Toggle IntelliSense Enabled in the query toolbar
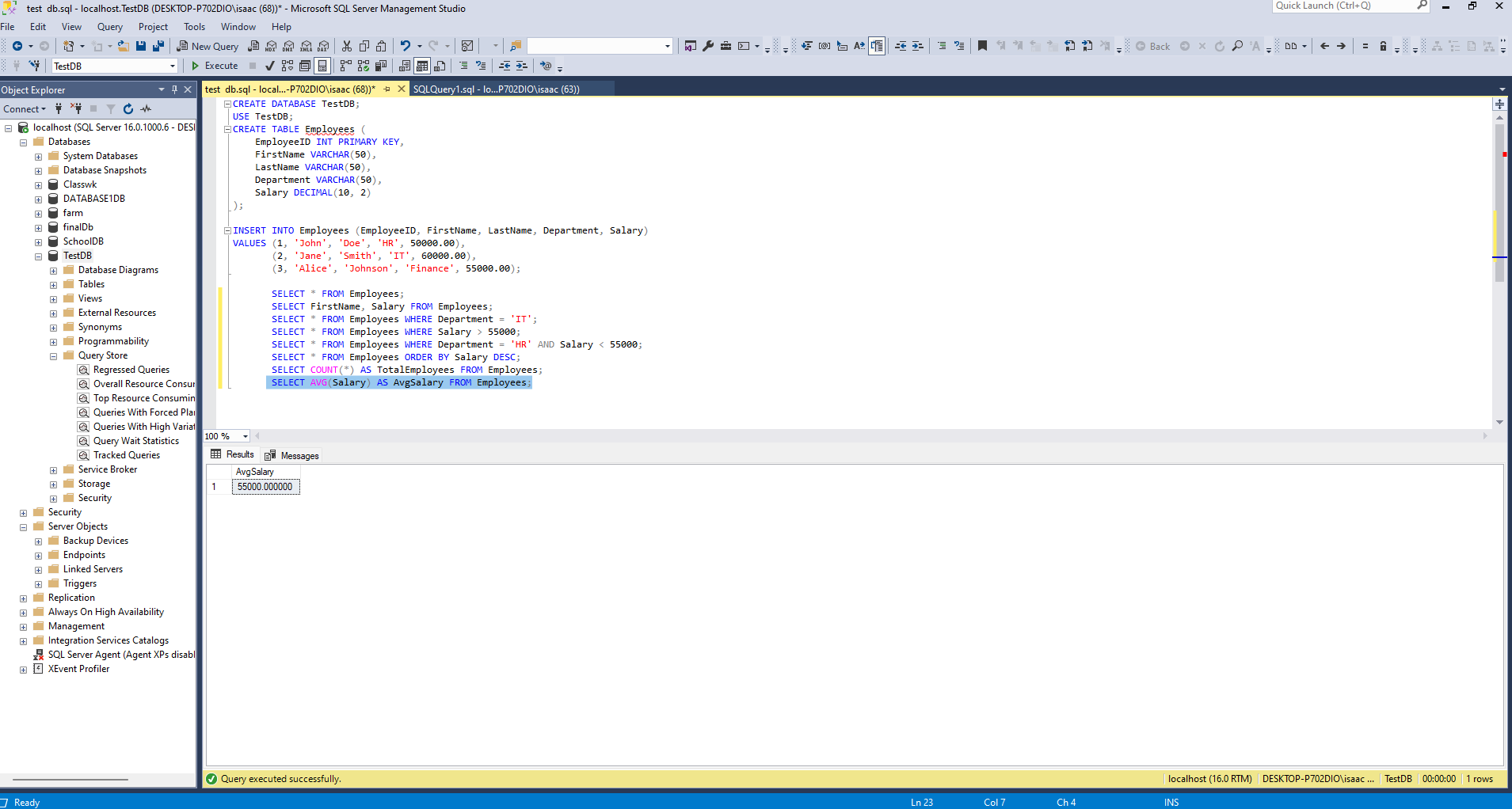Image resolution: width=1512 pixels, height=809 pixels. (x=322, y=66)
